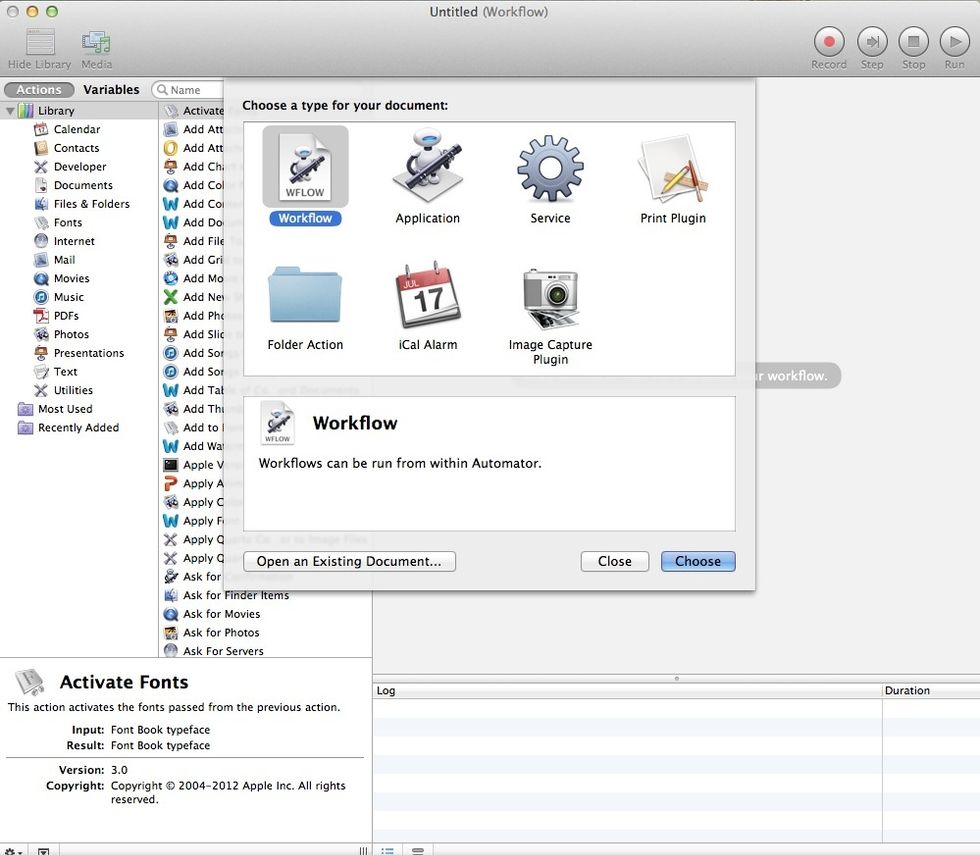Open the gear action menu at bottom-left
Screen dimensions: 980x855
click(12, 851)
